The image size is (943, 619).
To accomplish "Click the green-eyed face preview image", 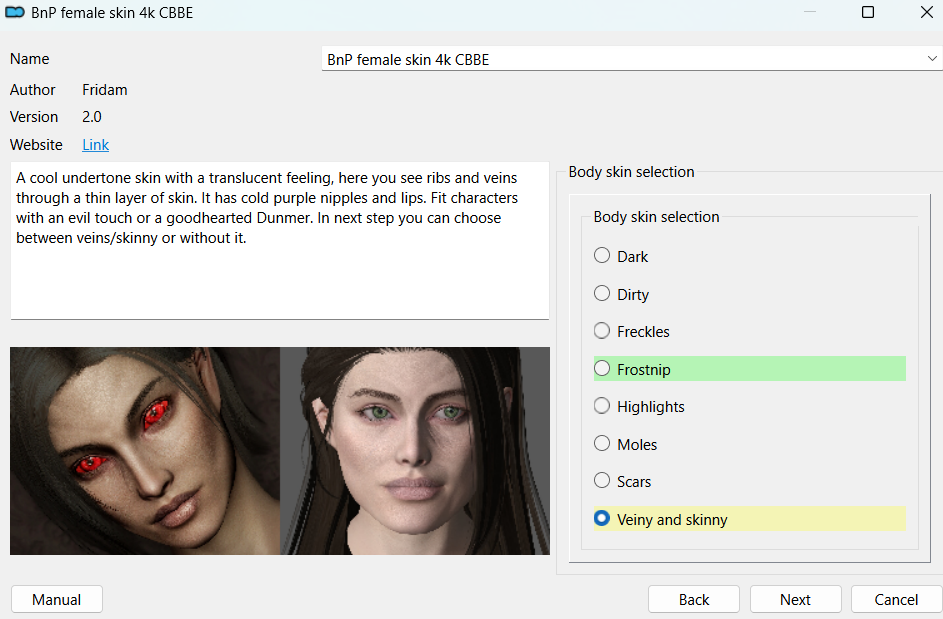I will pos(415,451).
